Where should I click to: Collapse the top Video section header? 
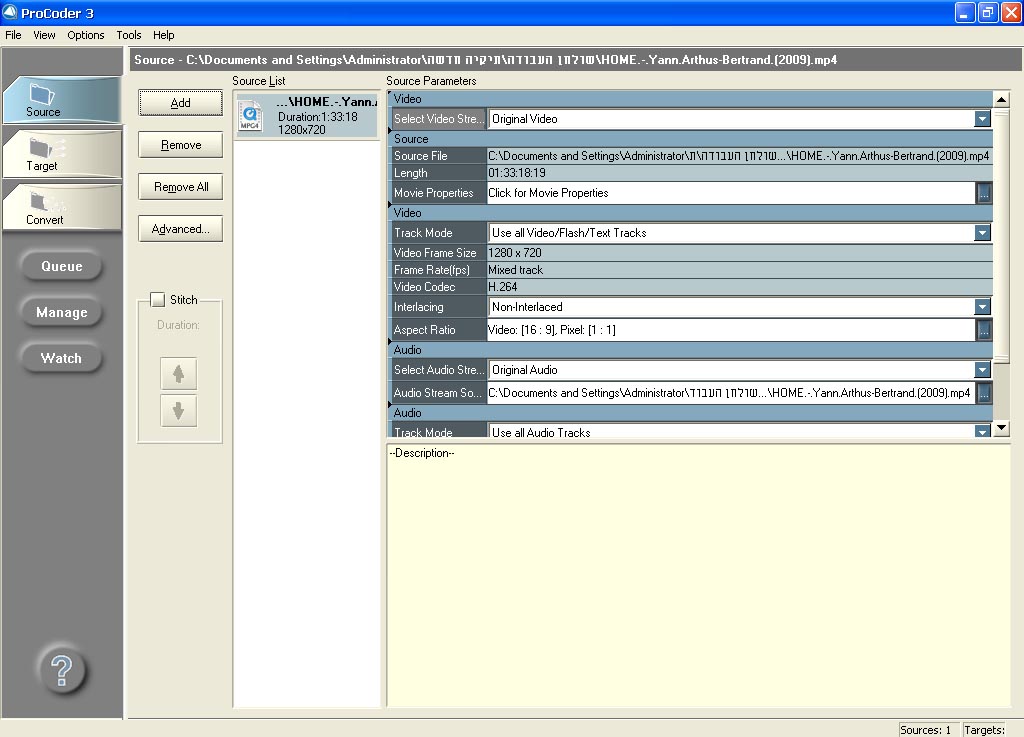(690, 99)
